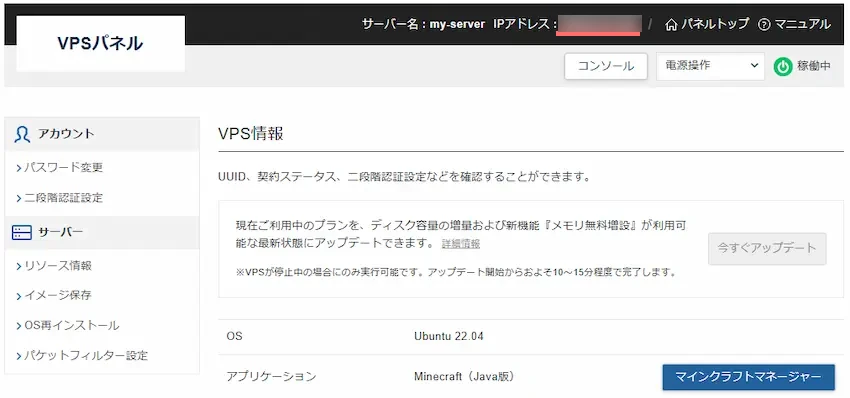Click the VPSパネル logo
The image size is (850, 398).
point(100,43)
